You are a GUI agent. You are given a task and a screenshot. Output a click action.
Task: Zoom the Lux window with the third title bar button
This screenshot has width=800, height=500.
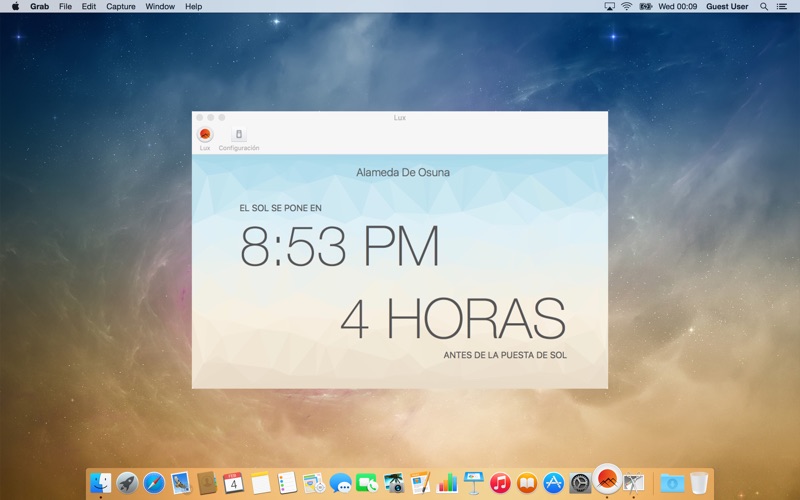point(222,117)
